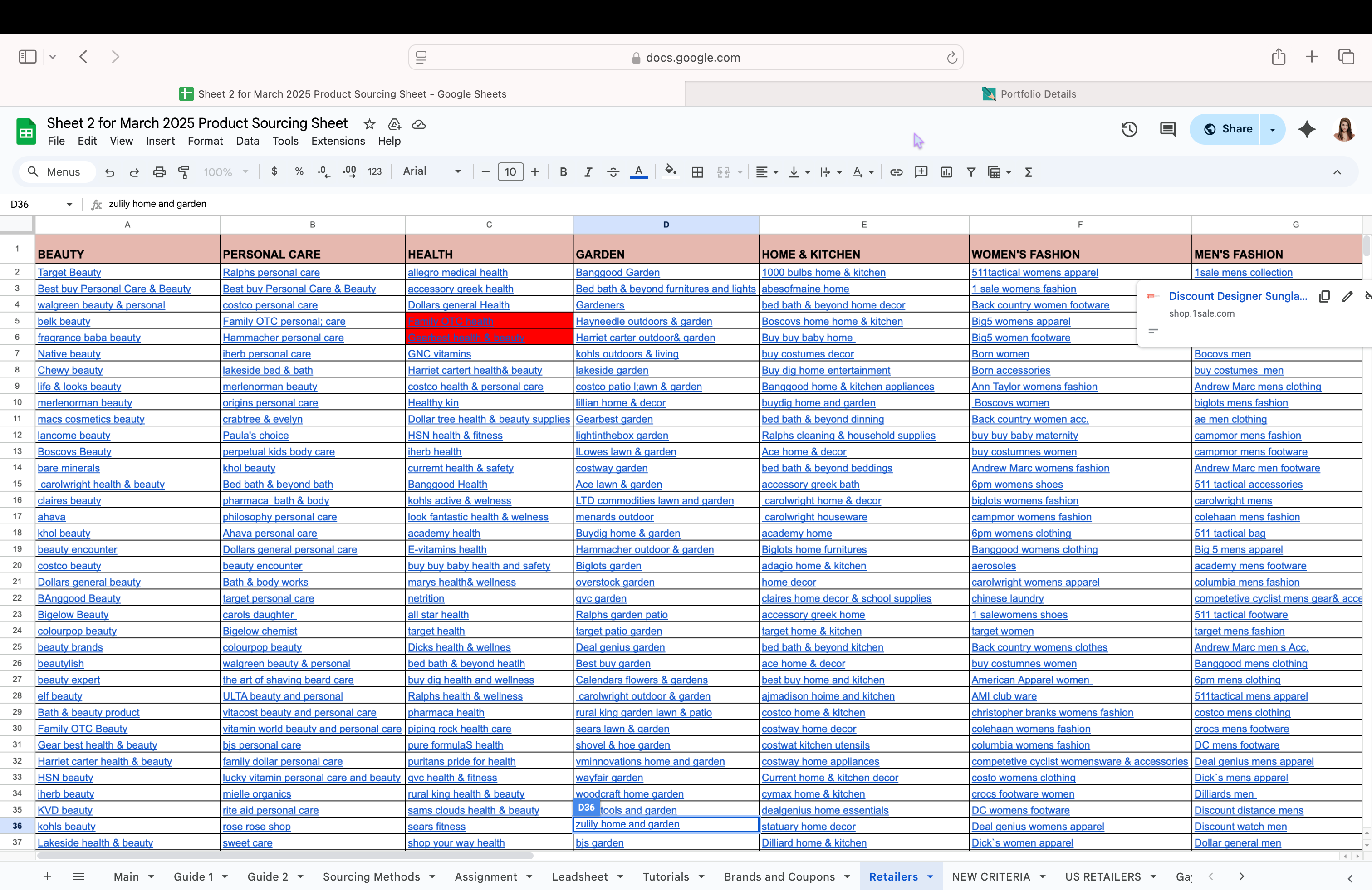Open the Name box dropdown arrow
This screenshot has height=891, width=1372.
(x=69, y=204)
